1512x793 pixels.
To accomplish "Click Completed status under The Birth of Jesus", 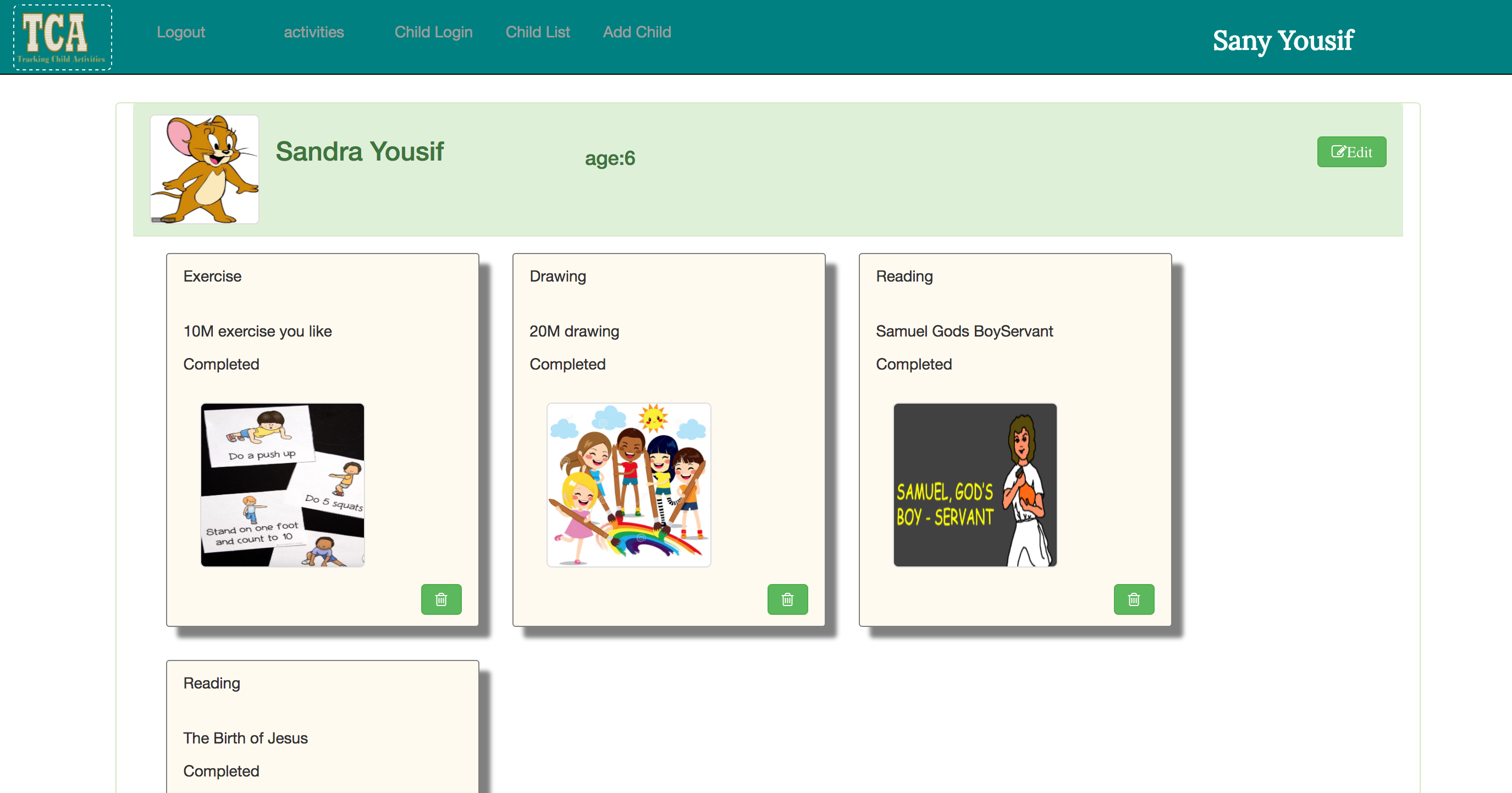I will click(x=221, y=770).
